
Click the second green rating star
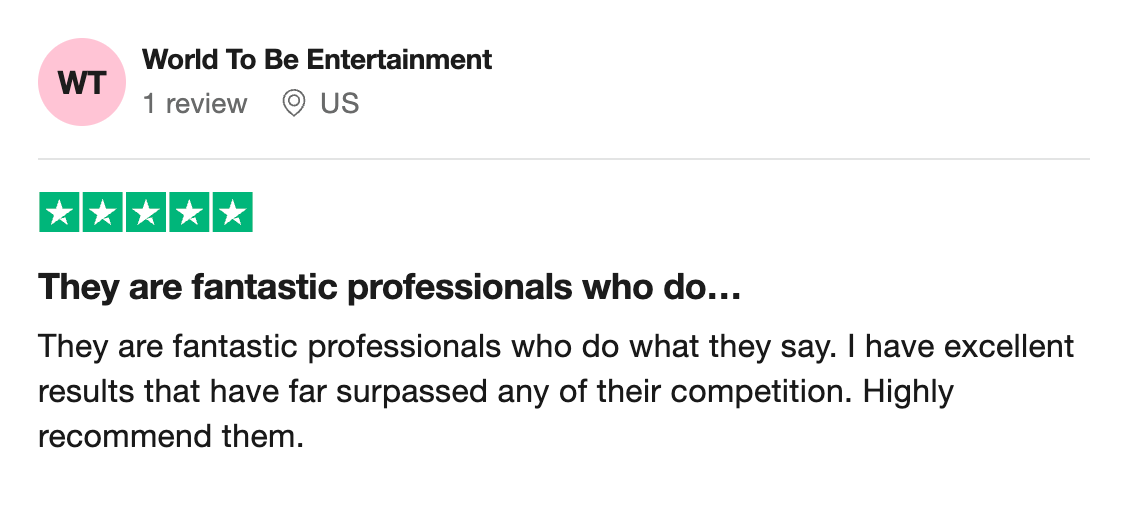coord(103,212)
